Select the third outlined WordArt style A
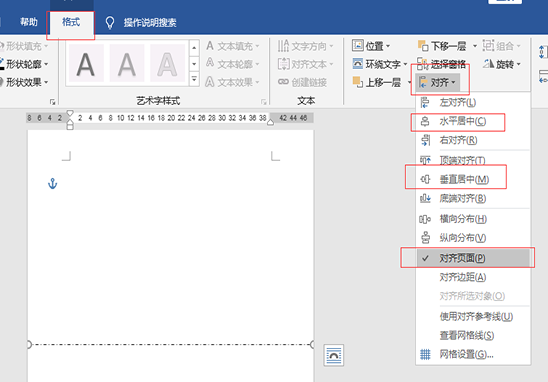Screen dimensions: 548x382 pyautogui.click(x=167, y=64)
